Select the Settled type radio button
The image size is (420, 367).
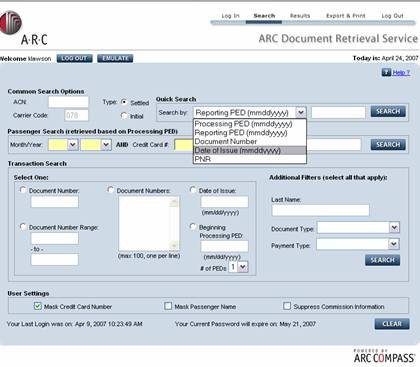click(x=124, y=102)
